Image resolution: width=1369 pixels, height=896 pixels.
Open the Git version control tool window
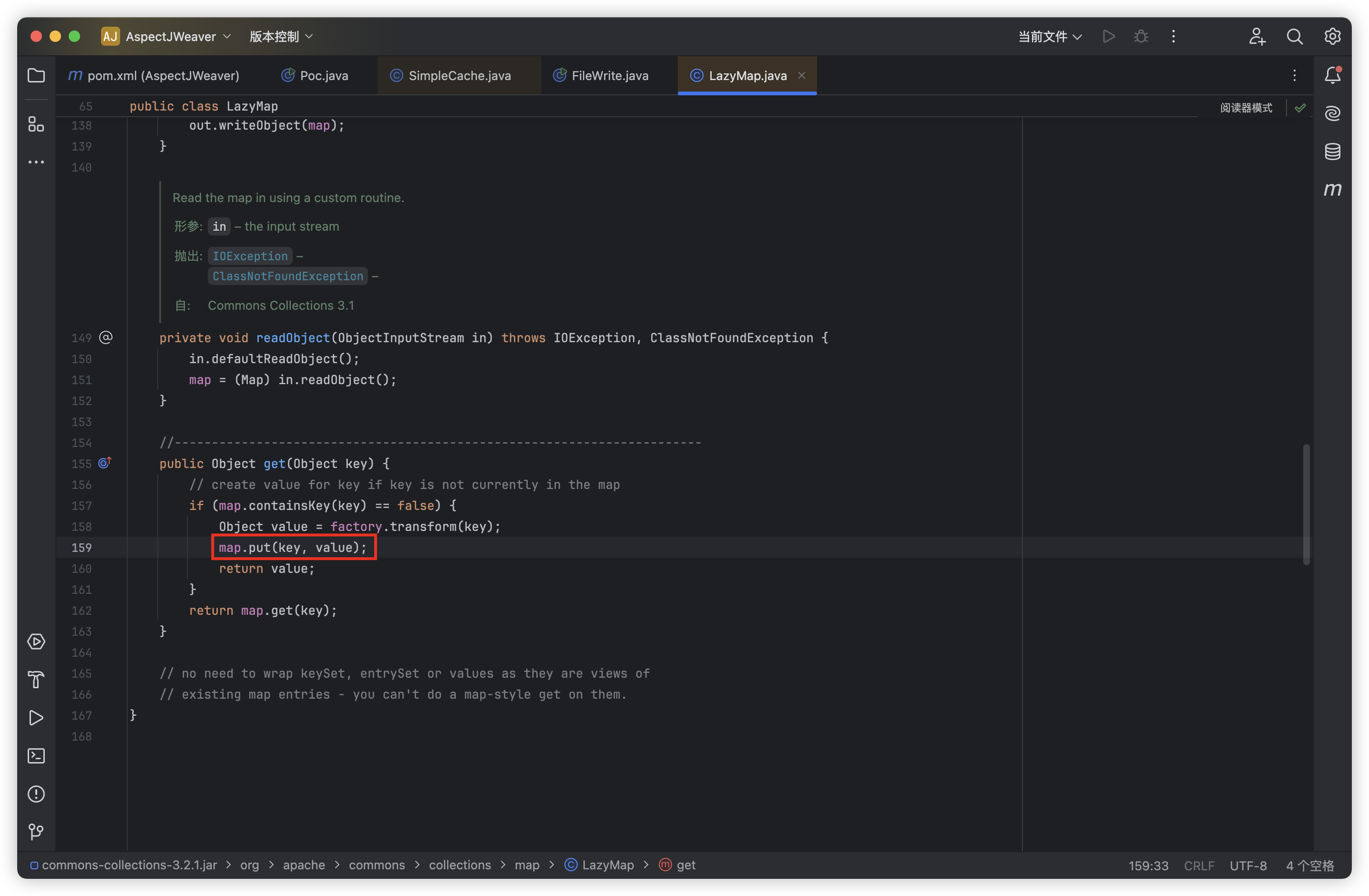[36, 832]
